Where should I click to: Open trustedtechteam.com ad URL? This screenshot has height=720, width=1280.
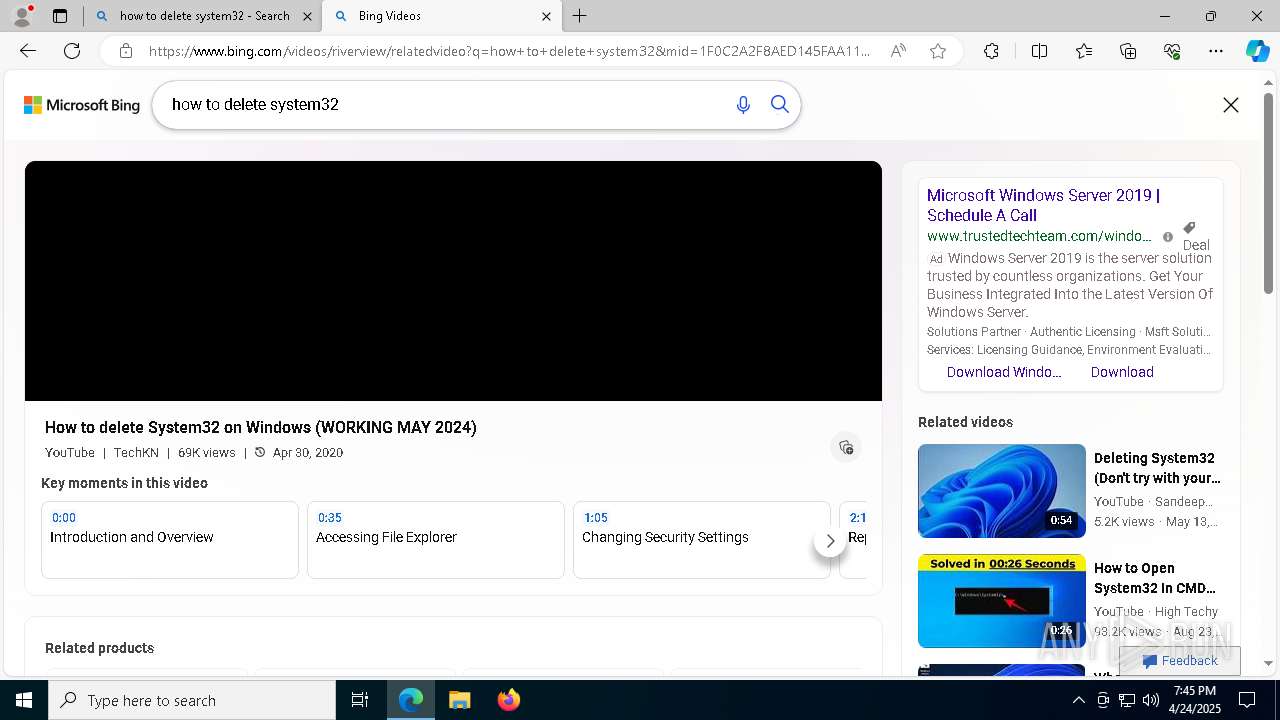point(1039,236)
